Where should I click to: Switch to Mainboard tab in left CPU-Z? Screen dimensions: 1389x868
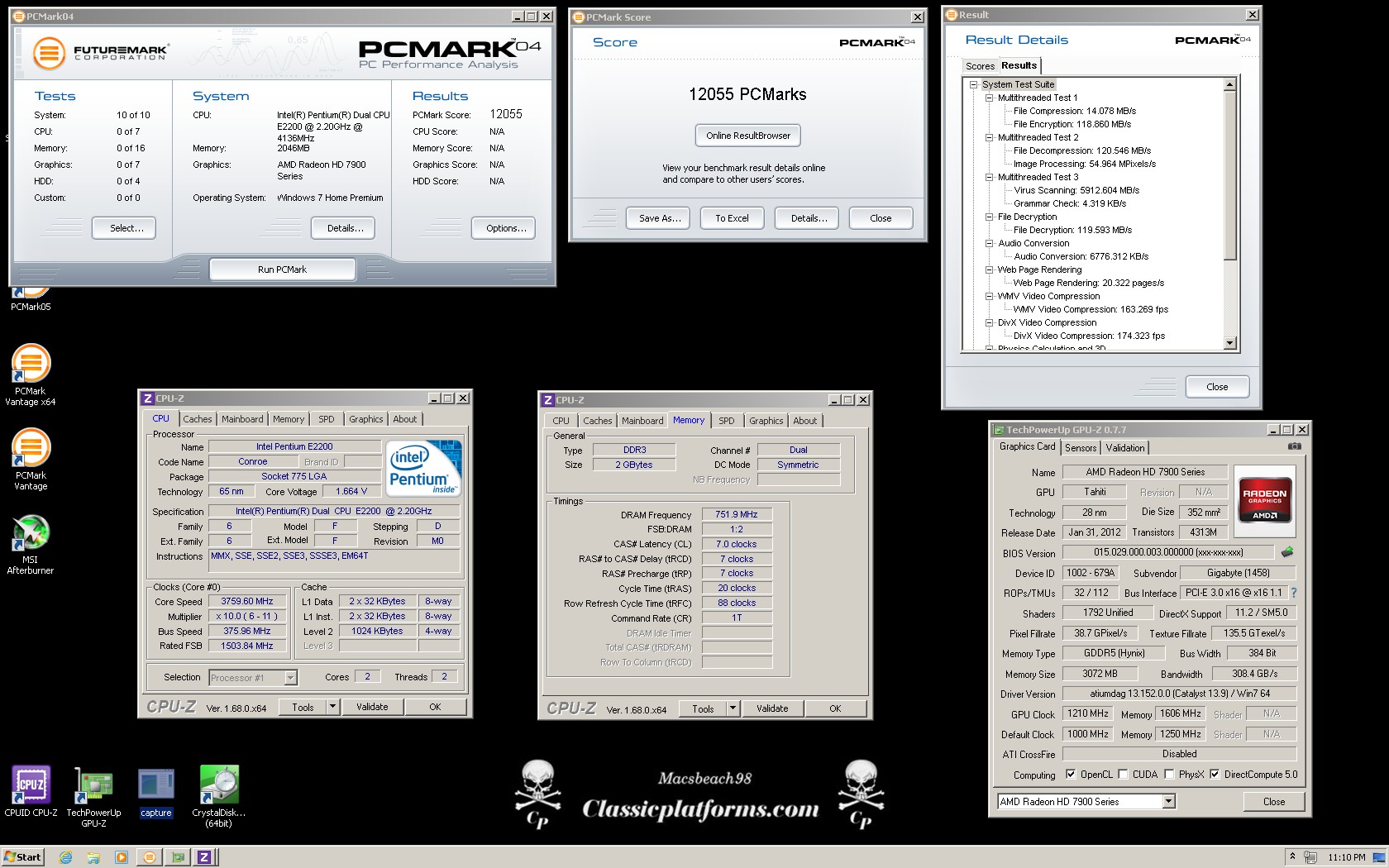coord(242,419)
